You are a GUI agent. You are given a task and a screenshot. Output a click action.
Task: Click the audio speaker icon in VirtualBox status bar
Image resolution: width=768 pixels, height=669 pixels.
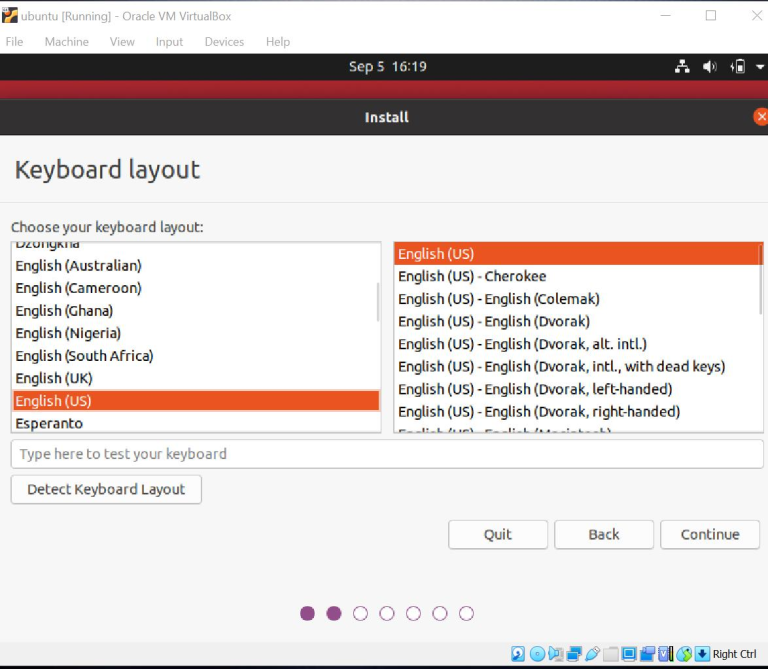[x=556, y=654]
